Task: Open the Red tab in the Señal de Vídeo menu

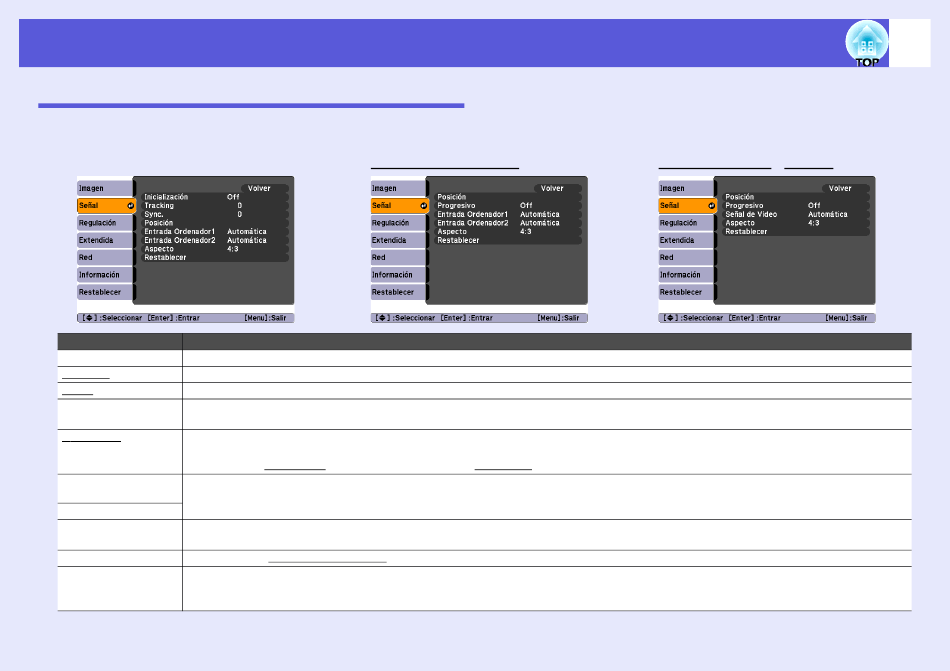Action: tap(686, 257)
